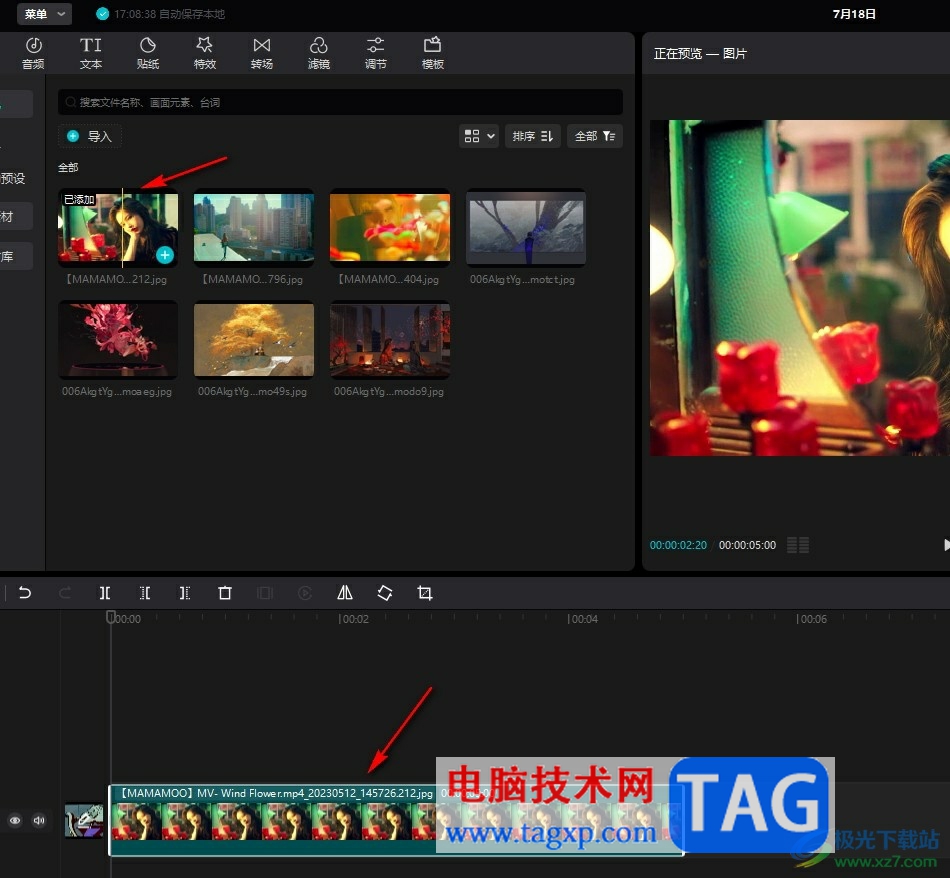Click the 全部 category label
Screen dimensions: 950x878
[68, 167]
